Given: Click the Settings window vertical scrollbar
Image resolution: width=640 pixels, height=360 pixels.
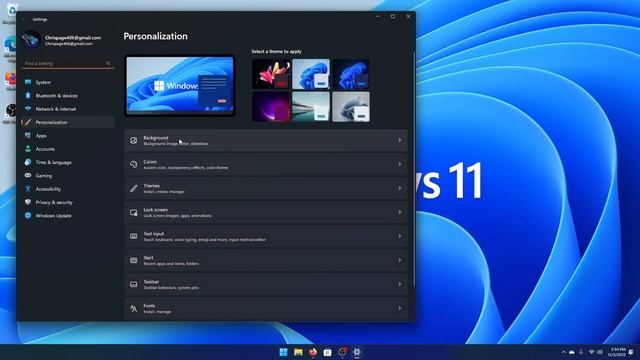Looking at the screenshot, I should point(414,169).
